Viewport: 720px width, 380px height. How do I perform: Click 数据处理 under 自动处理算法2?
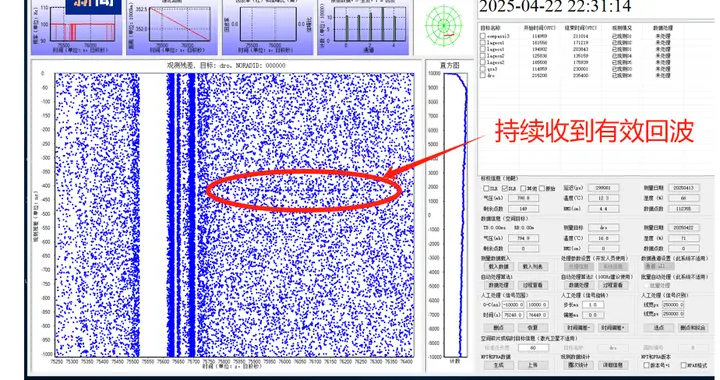coord(579,285)
